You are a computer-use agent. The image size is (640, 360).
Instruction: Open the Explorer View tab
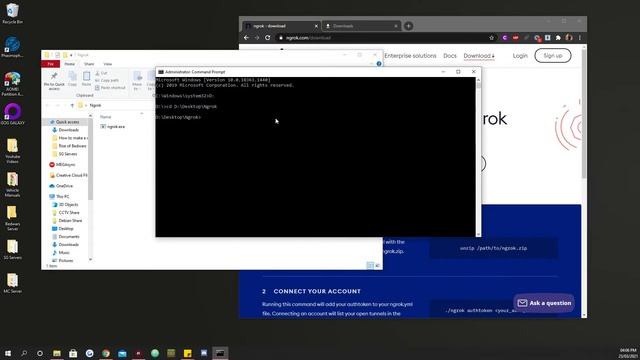(x=107, y=64)
